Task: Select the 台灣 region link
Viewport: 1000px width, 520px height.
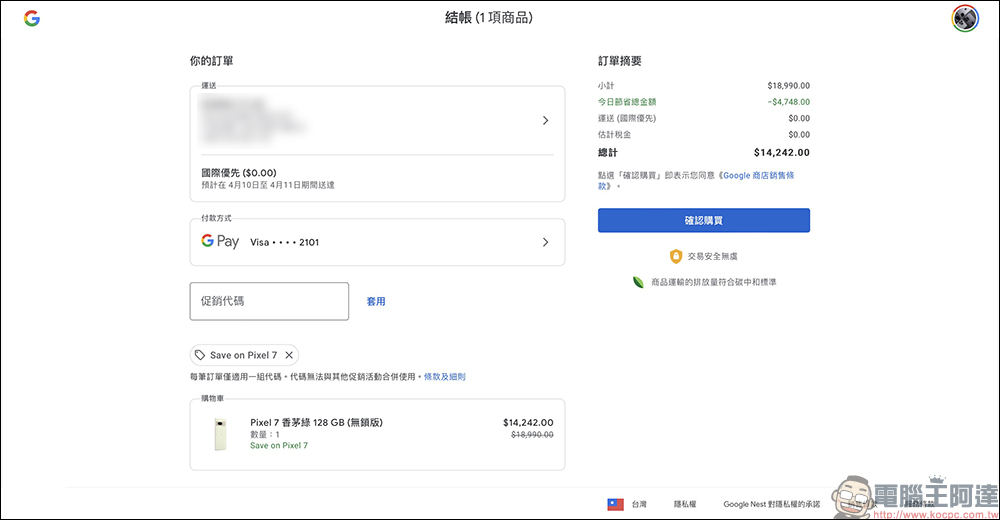Action: (x=639, y=505)
